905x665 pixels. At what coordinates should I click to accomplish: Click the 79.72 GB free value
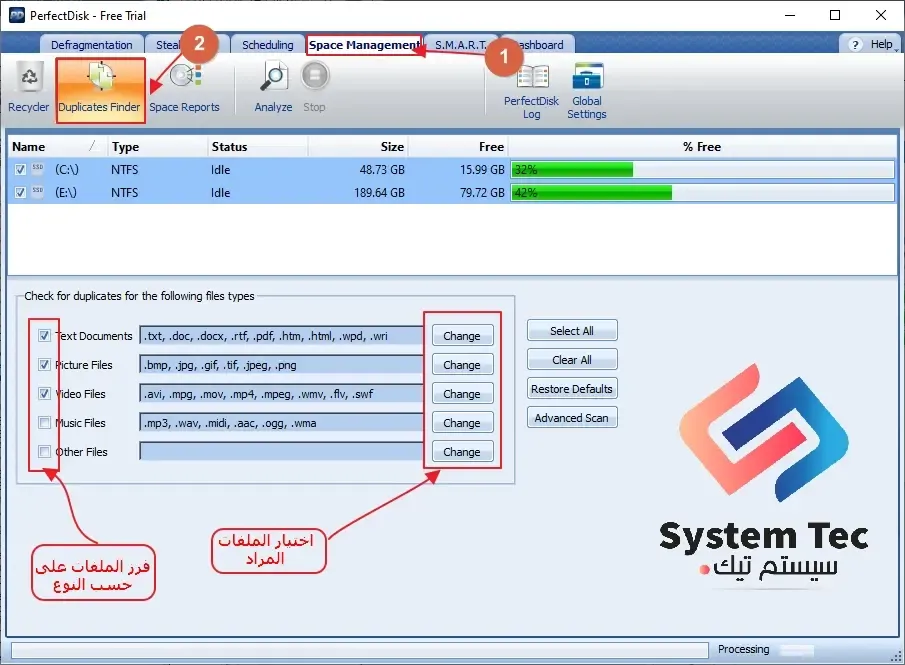(482, 193)
